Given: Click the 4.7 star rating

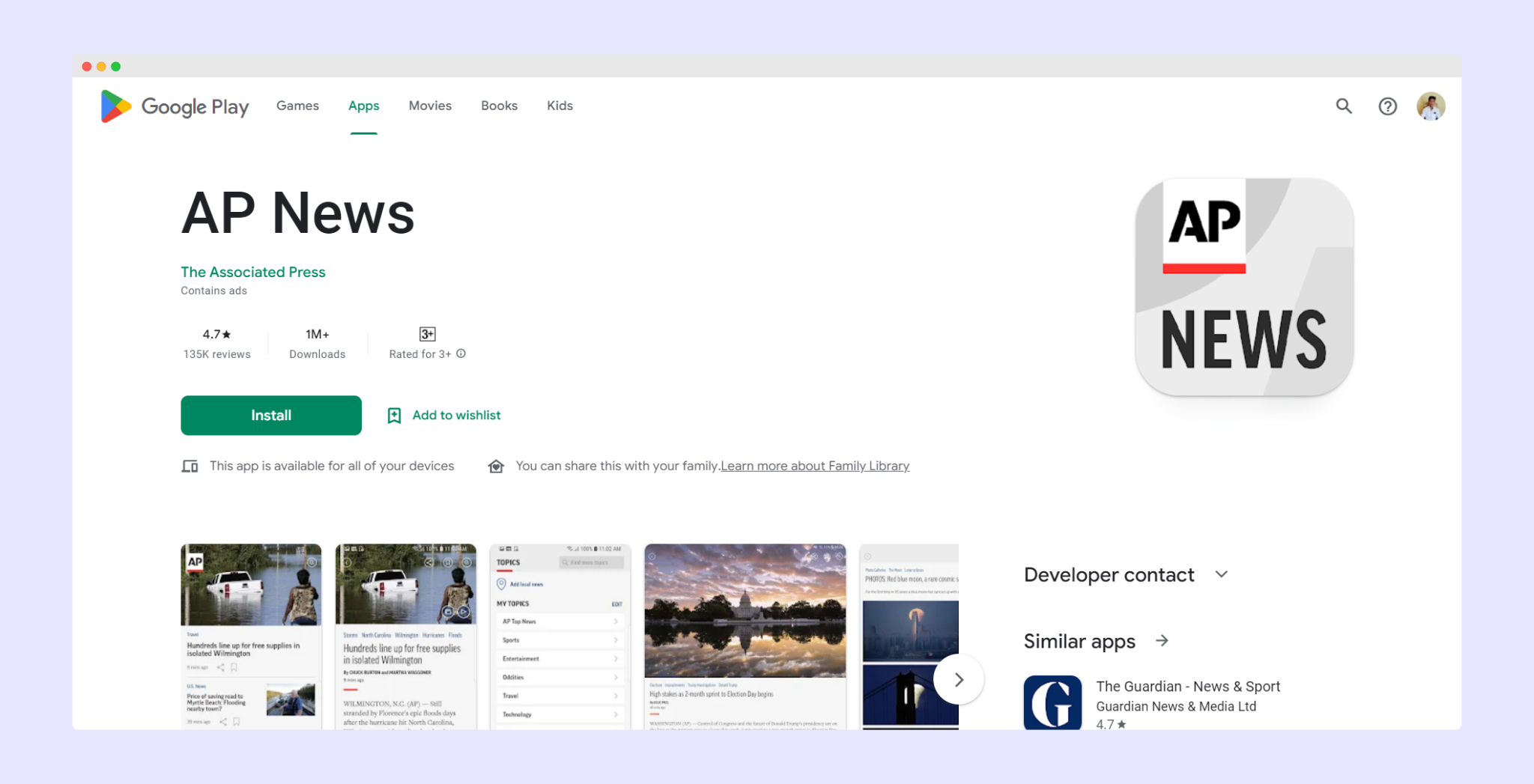Looking at the screenshot, I should tap(216, 334).
